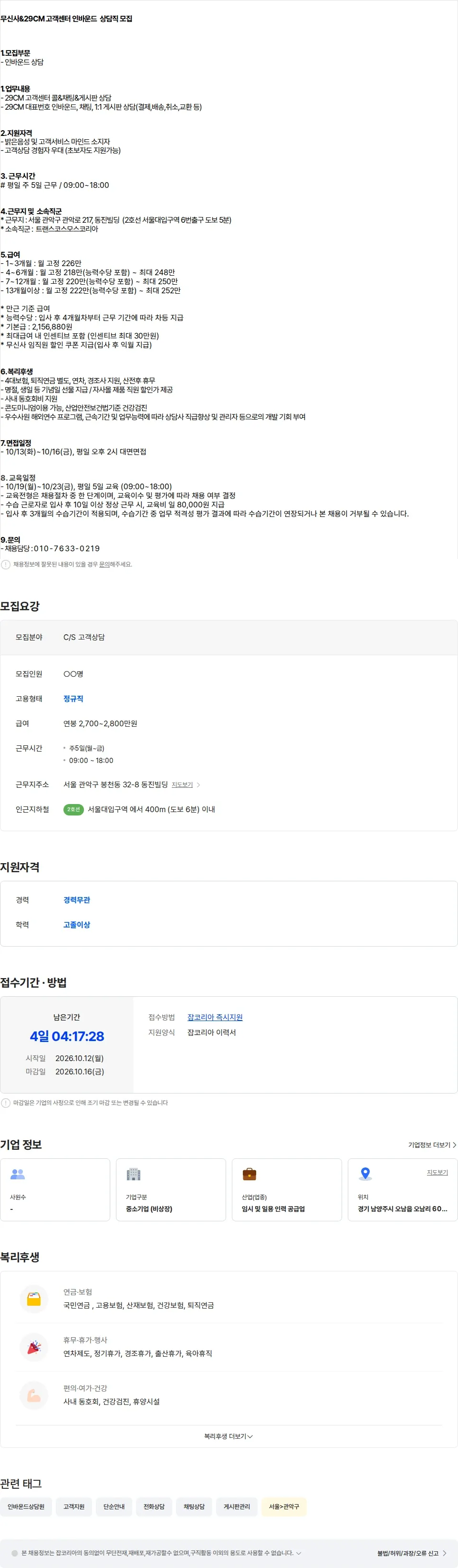Click the info icon beside 채용정보에 잘못된 내용
The width and height of the screenshot is (458, 1568).
(5, 564)
